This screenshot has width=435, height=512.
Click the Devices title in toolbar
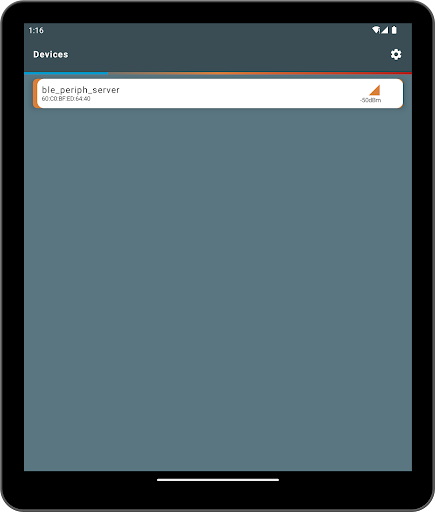[51, 54]
